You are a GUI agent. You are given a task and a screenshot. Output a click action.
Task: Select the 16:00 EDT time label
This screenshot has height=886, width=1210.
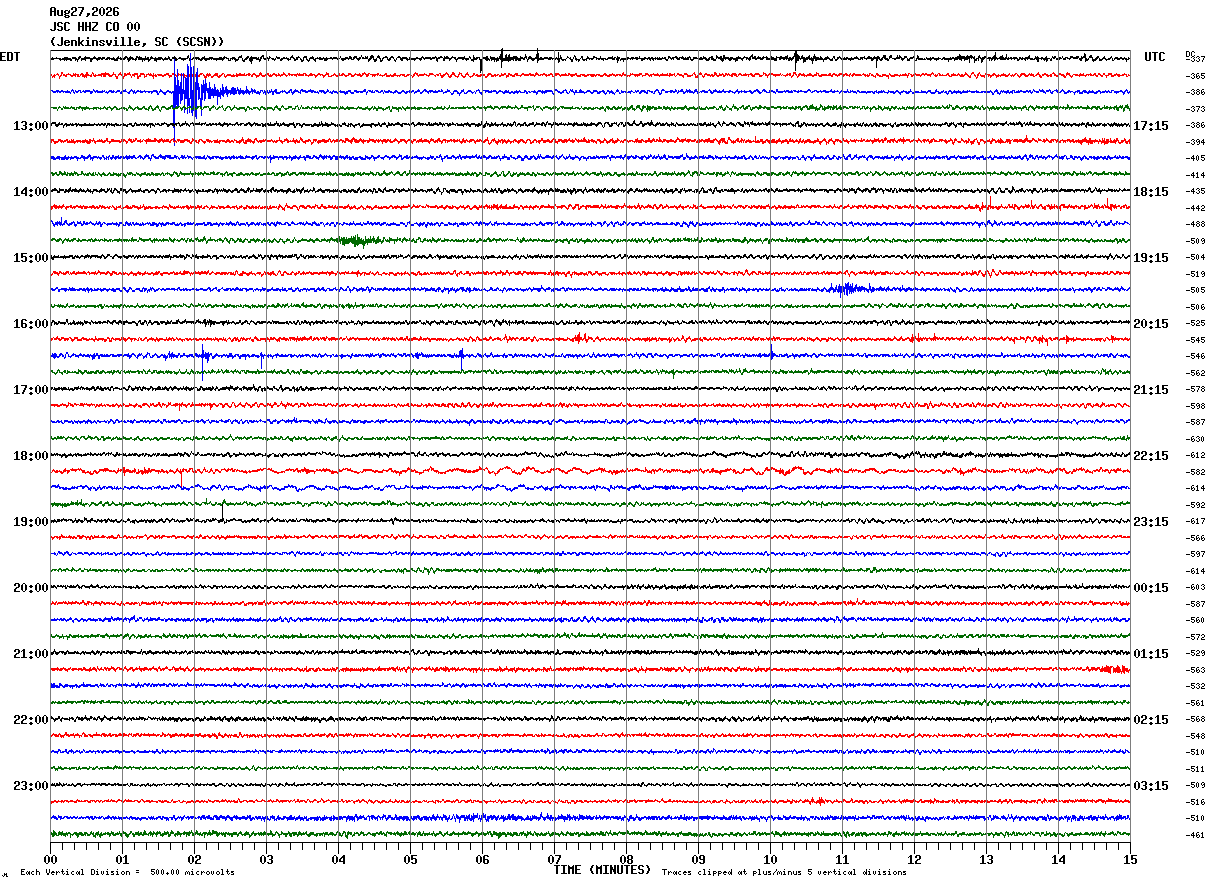point(31,323)
